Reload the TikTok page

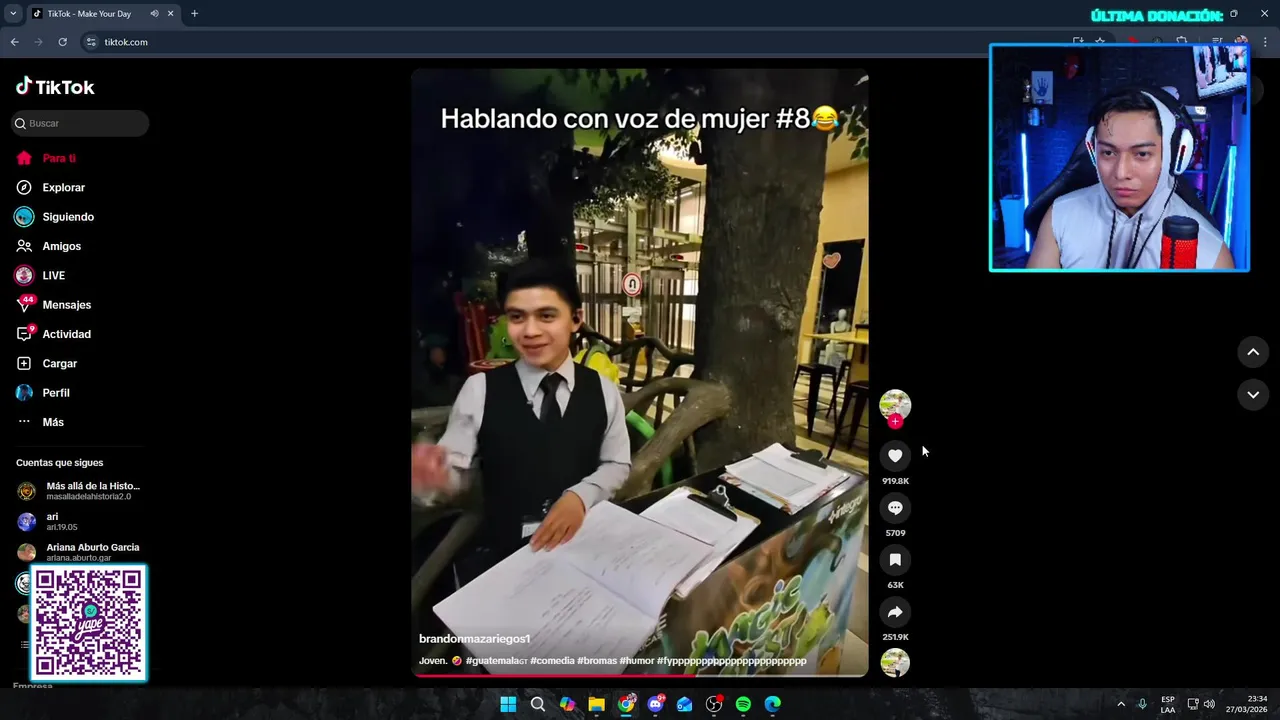click(62, 42)
